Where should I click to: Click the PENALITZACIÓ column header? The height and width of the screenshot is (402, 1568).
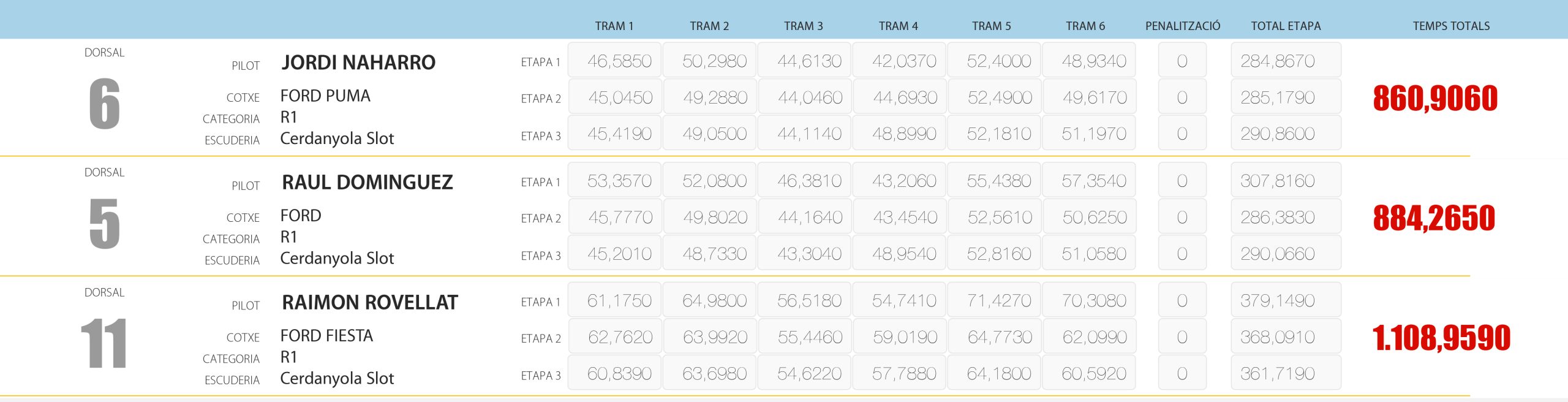click(x=1183, y=26)
